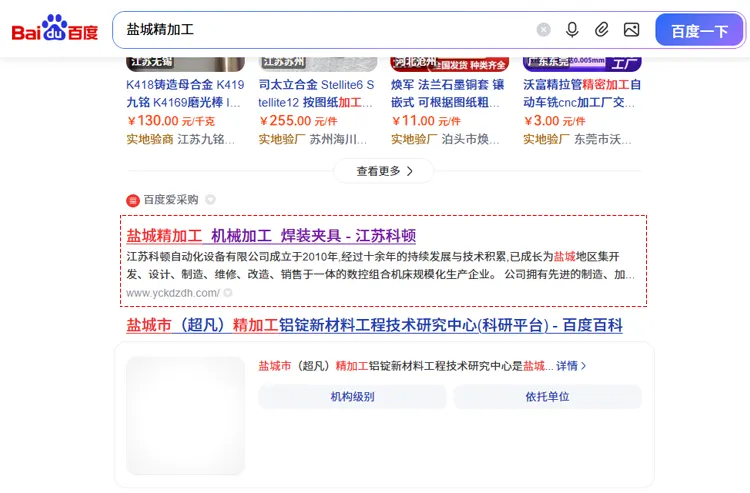Open the 盐城精加工_机械加工_焊装夹具 - 江苏科顿 result
Image resolution: width=750 pixels, height=493 pixels.
click(271, 236)
